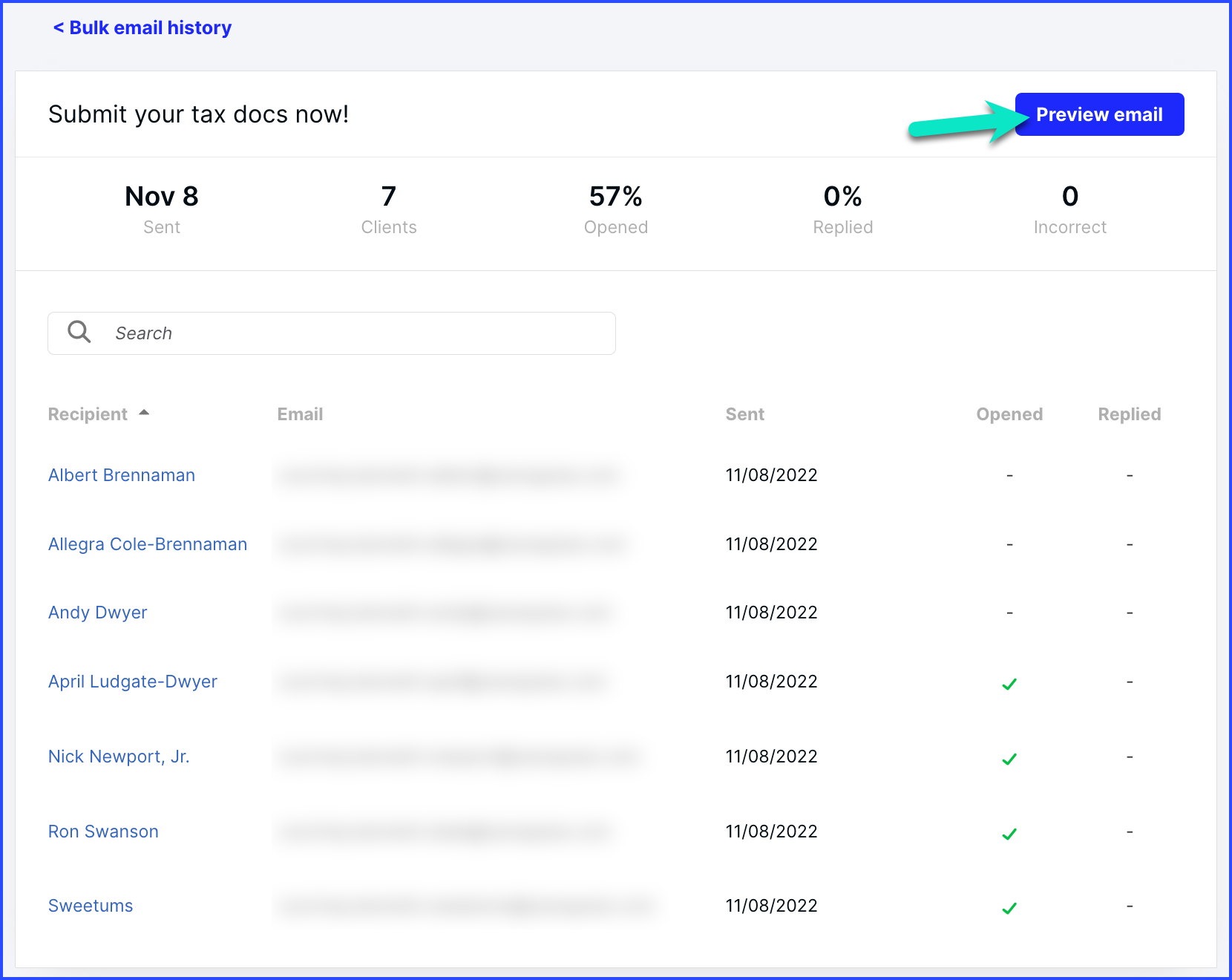Click the Replied column header
The height and width of the screenshot is (980, 1232).
point(1130,414)
